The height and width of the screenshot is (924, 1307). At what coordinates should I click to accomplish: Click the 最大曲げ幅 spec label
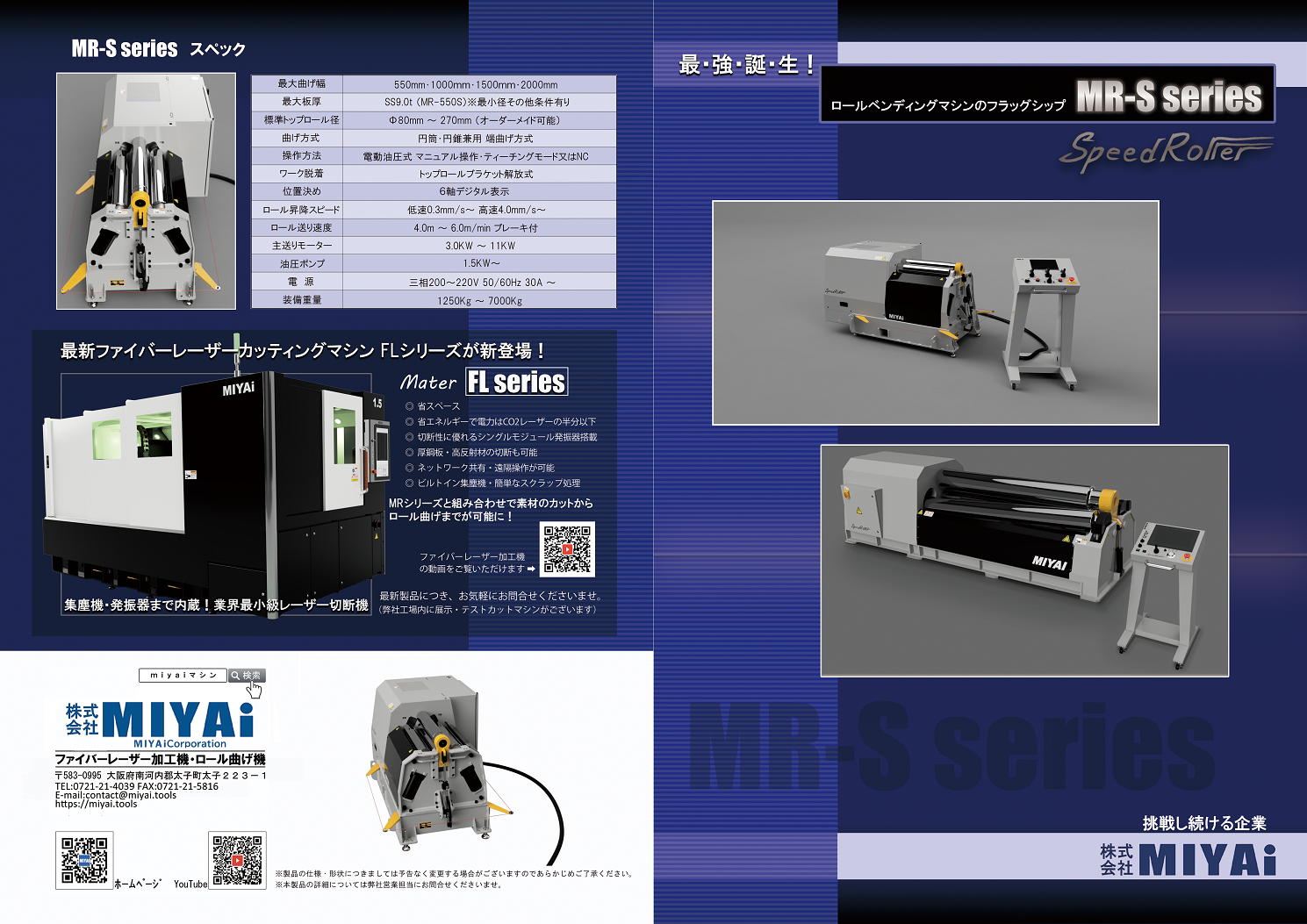(301, 84)
